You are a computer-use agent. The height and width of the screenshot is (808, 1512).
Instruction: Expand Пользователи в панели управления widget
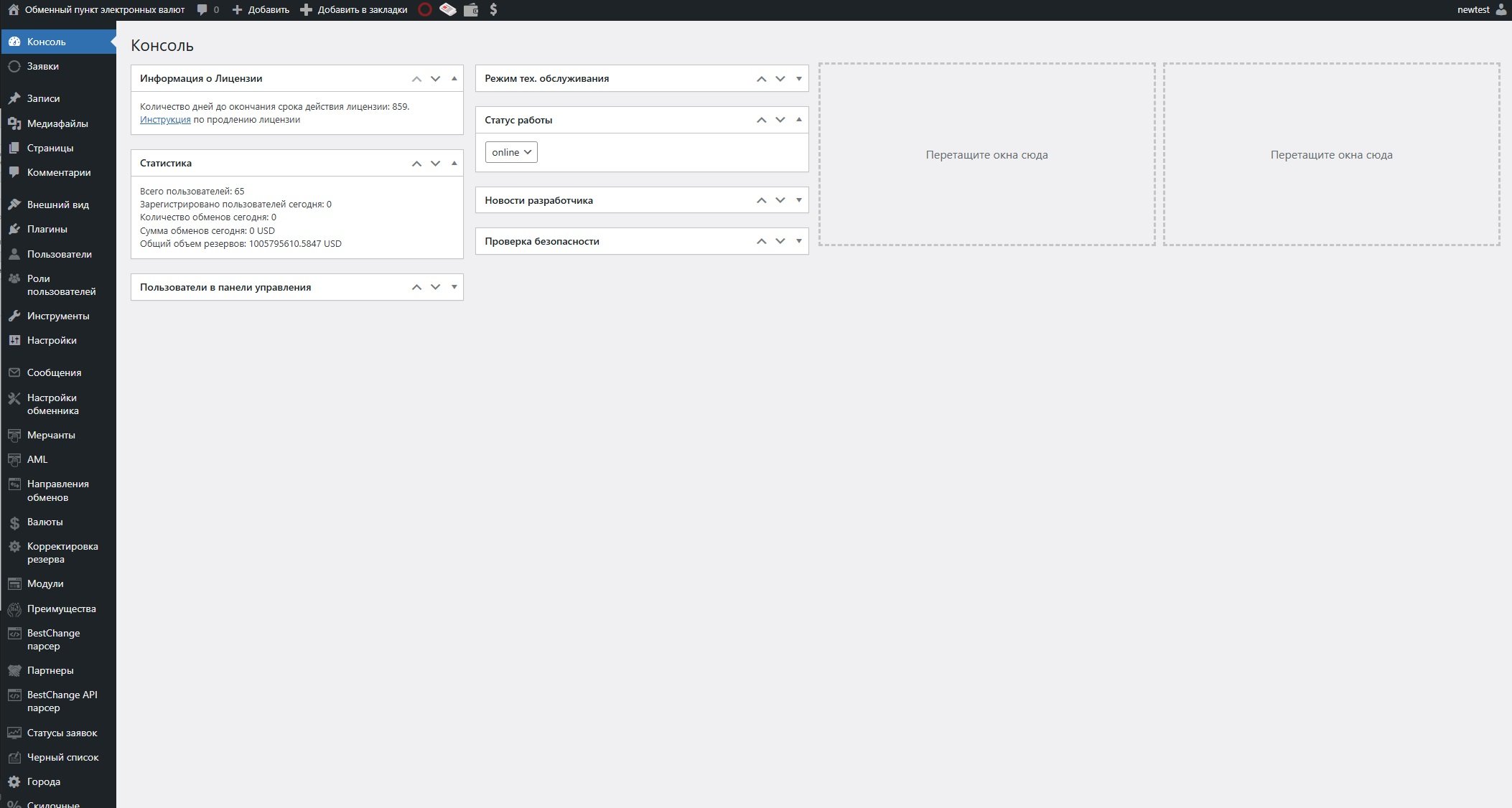(454, 287)
